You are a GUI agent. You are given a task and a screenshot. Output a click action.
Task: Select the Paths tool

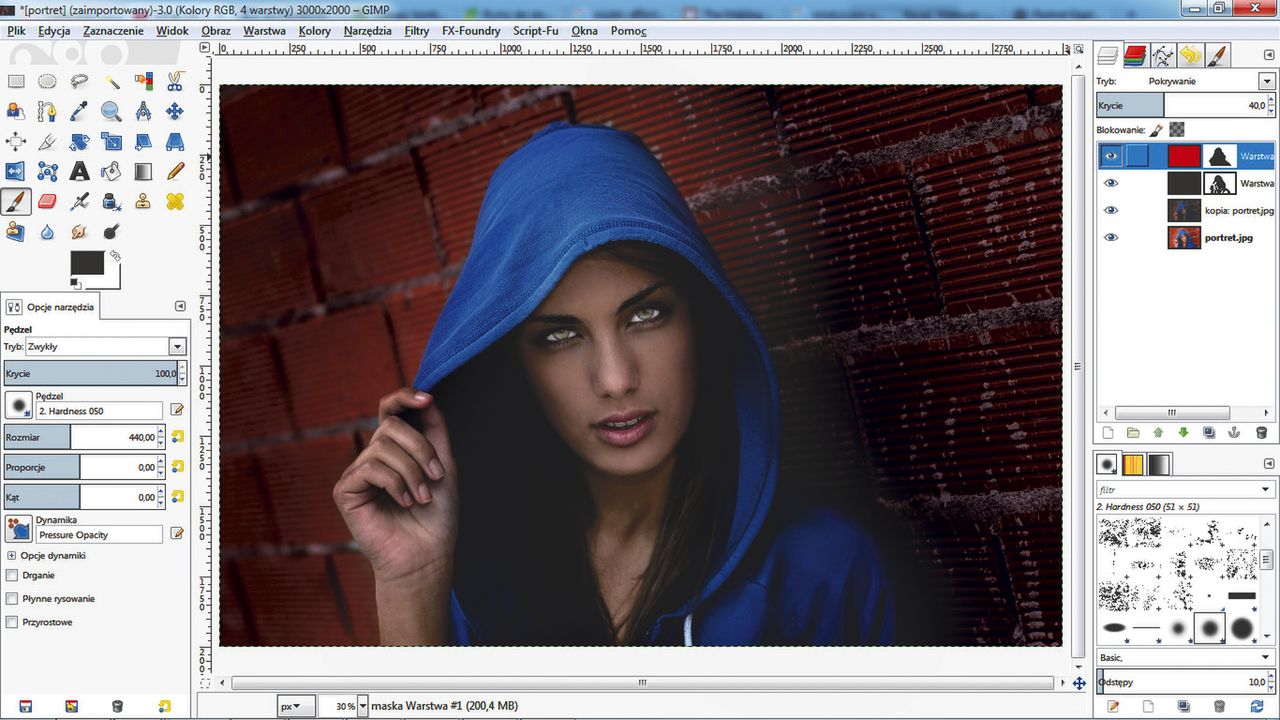pyautogui.click(x=47, y=112)
